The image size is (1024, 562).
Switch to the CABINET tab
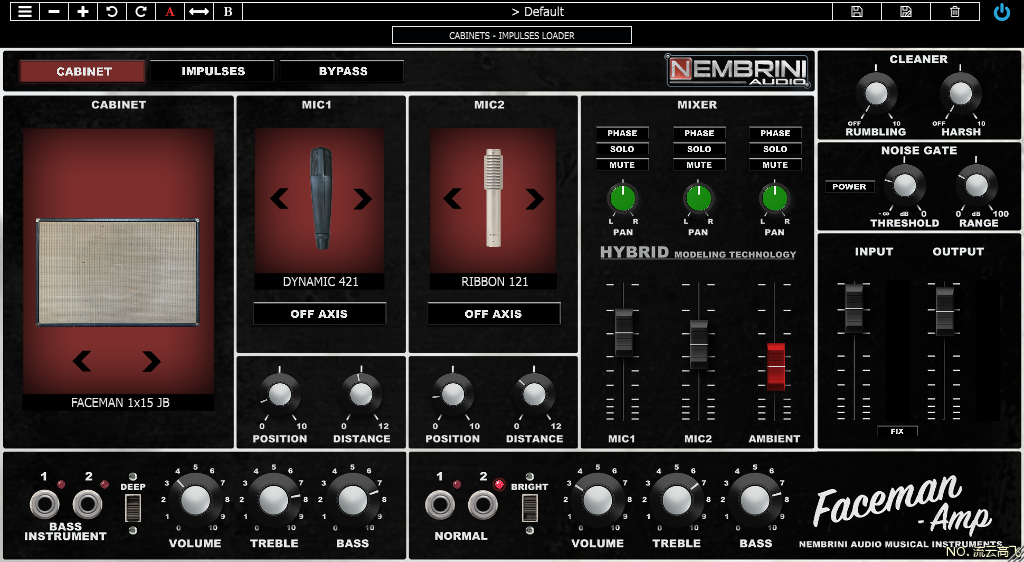tap(83, 71)
